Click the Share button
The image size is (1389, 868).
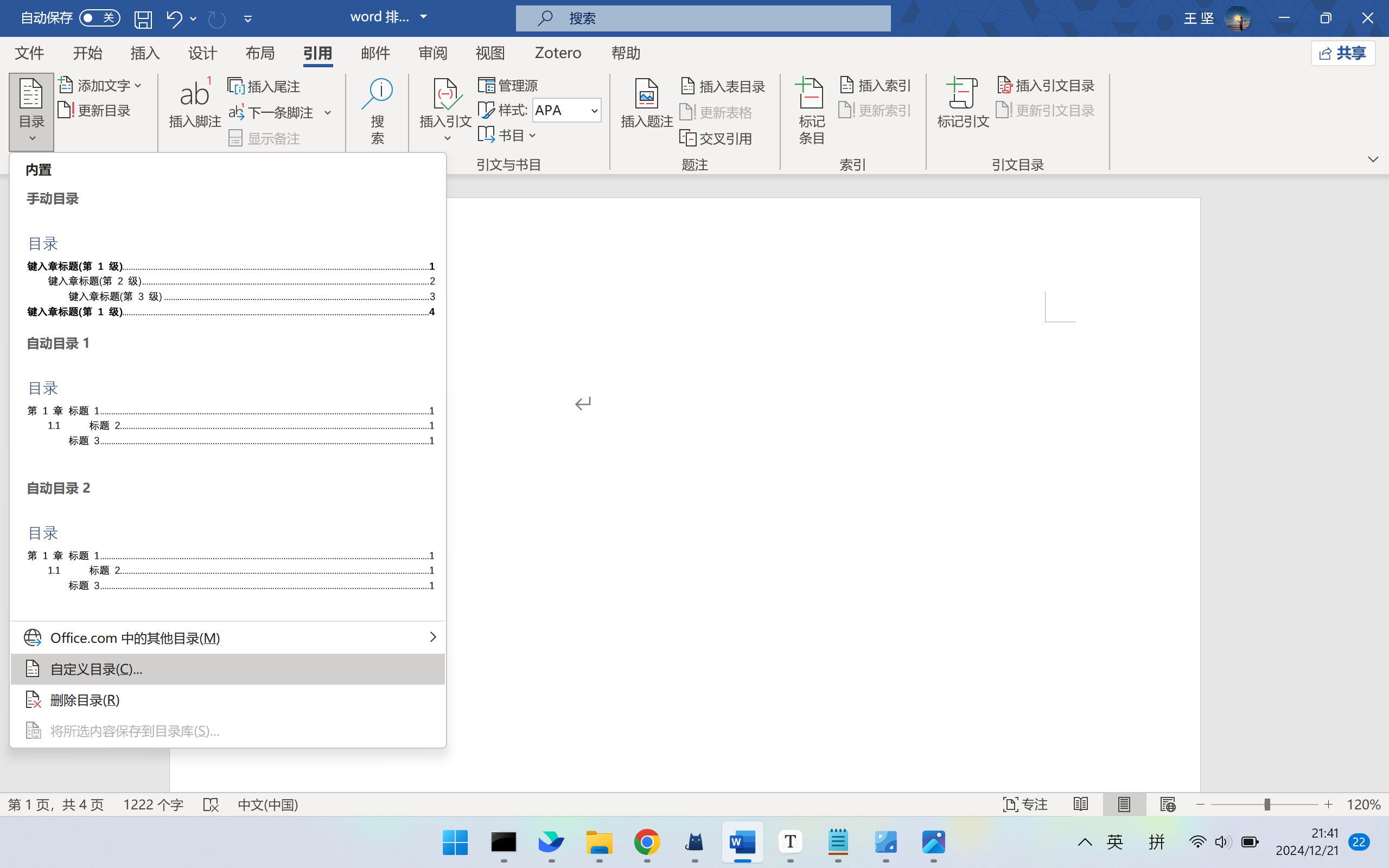[1342, 53]
